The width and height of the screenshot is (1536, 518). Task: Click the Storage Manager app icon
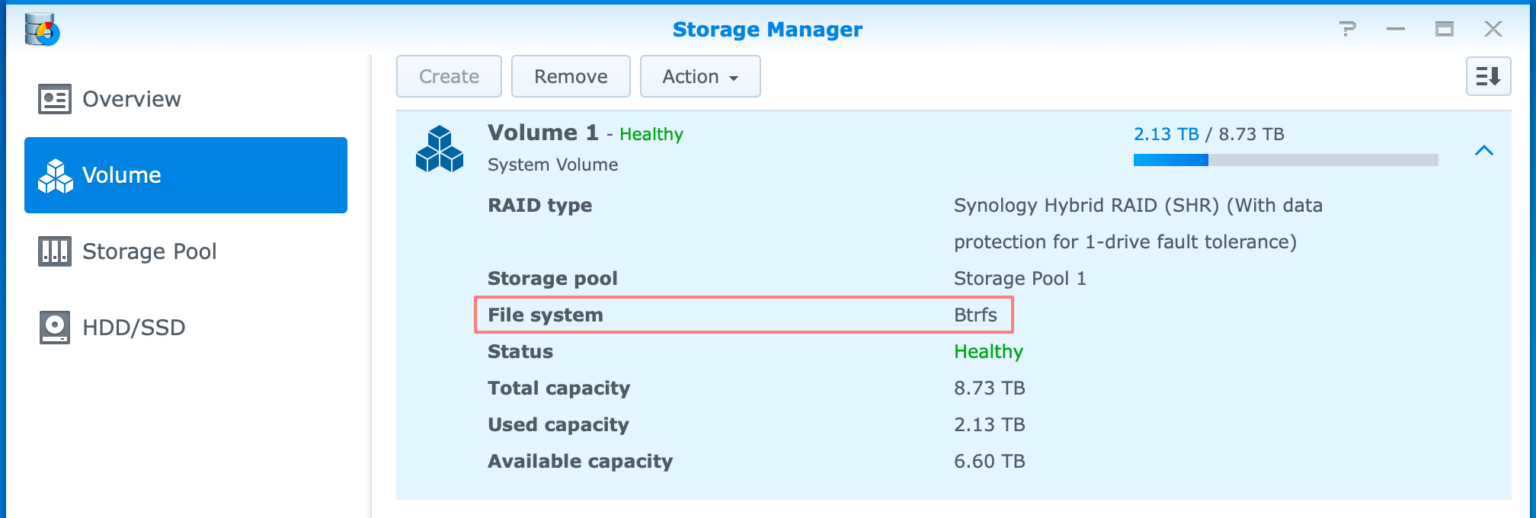pos(42,29)
